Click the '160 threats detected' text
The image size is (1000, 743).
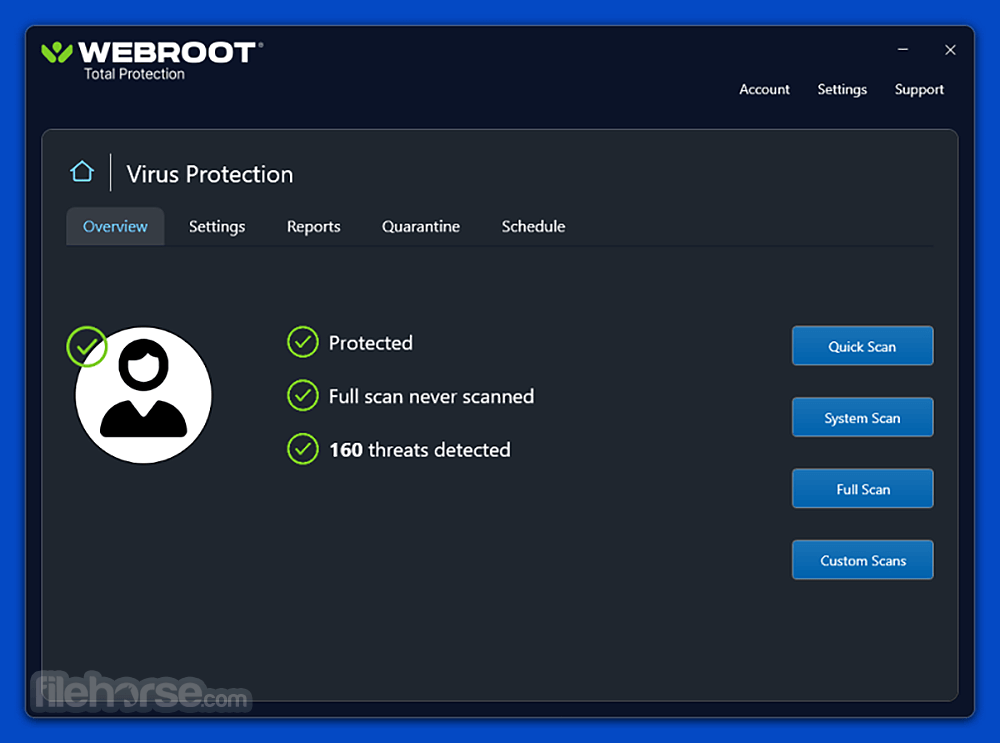(x=420, y=450)
